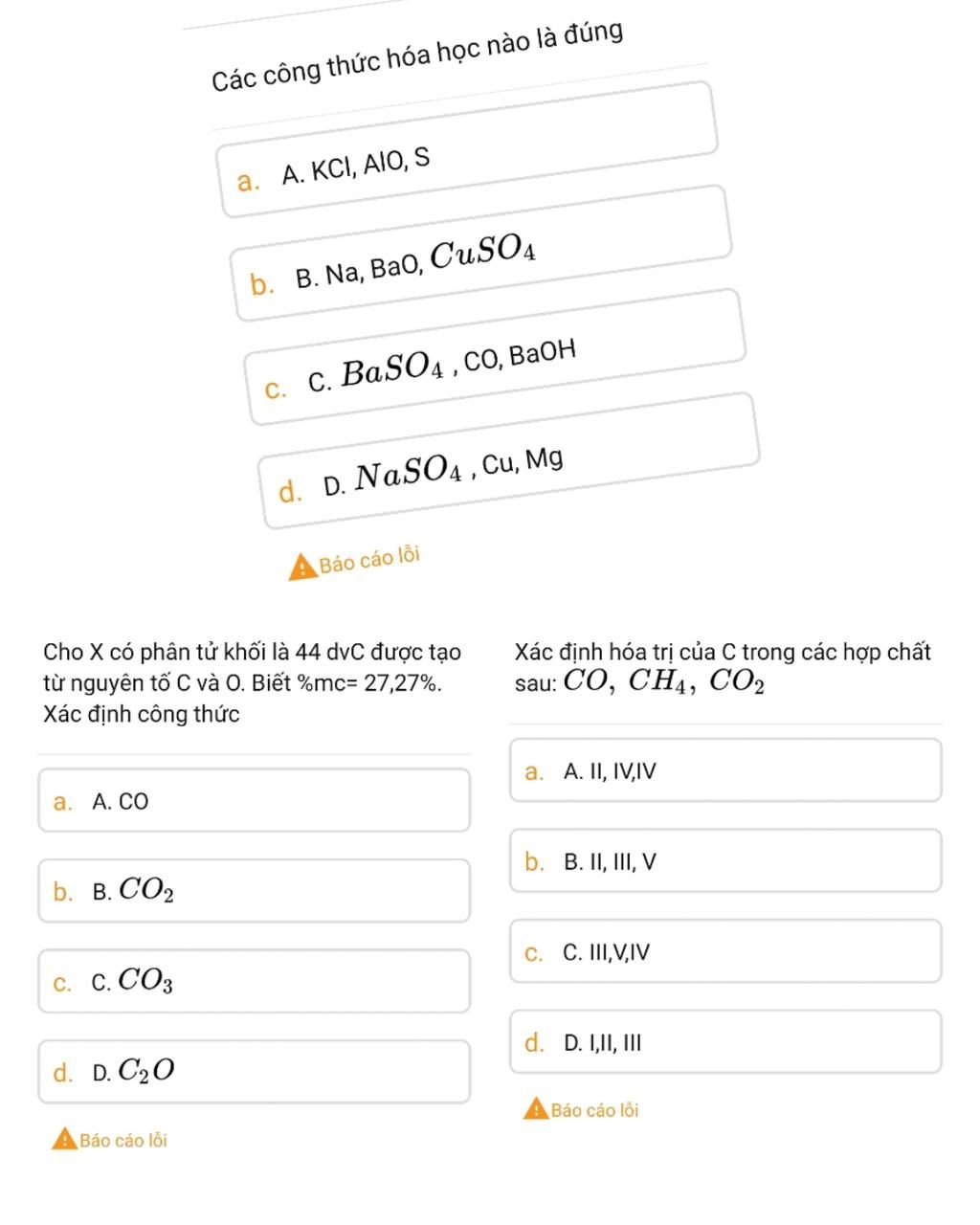Click the warning triangle icon under the valence question
Image resolution: width=980 pixels, height=1225 pixels.
click(x=537, y=1108)
